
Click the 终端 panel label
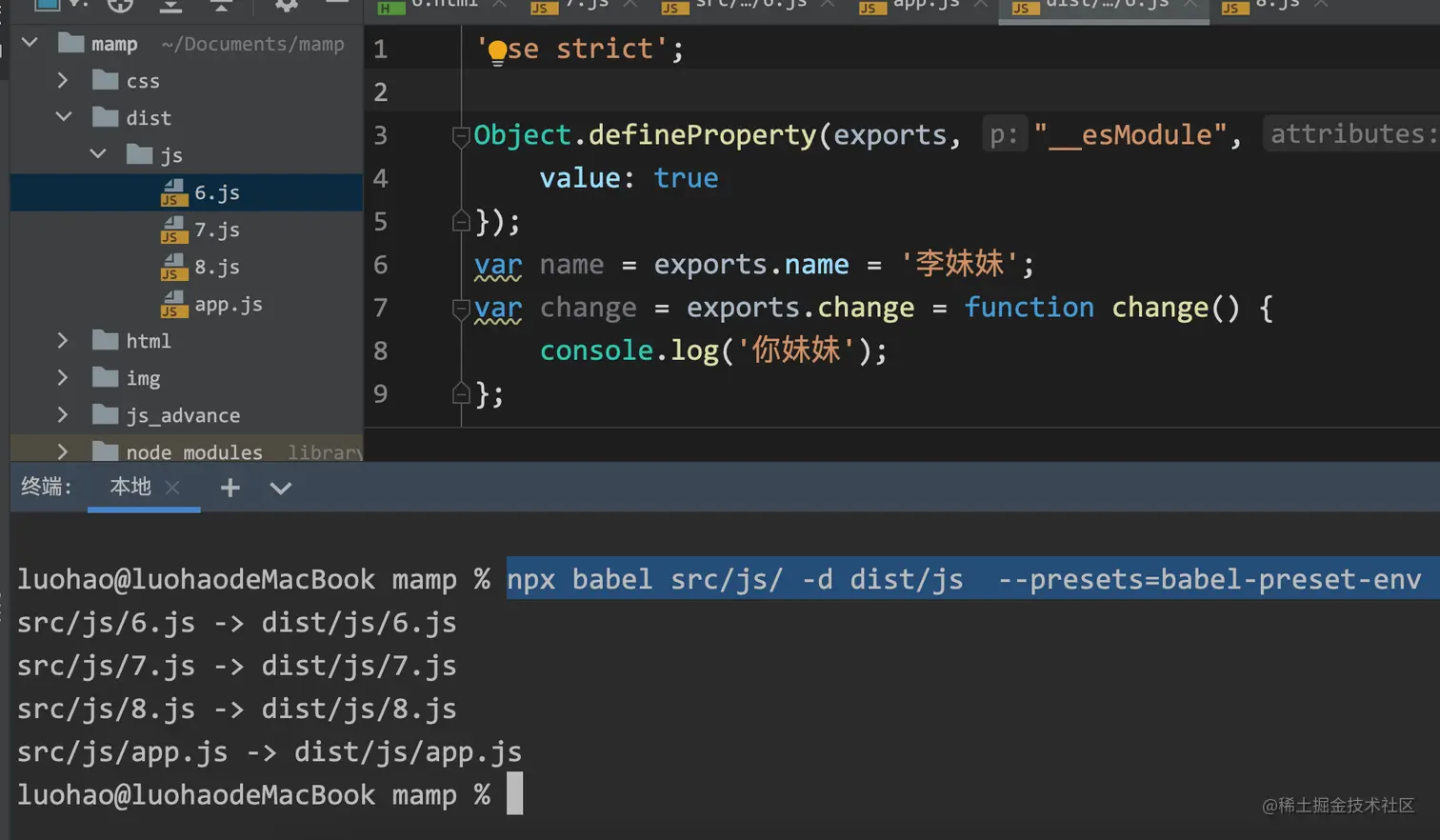pyautogui.click(x=47, y=487)
